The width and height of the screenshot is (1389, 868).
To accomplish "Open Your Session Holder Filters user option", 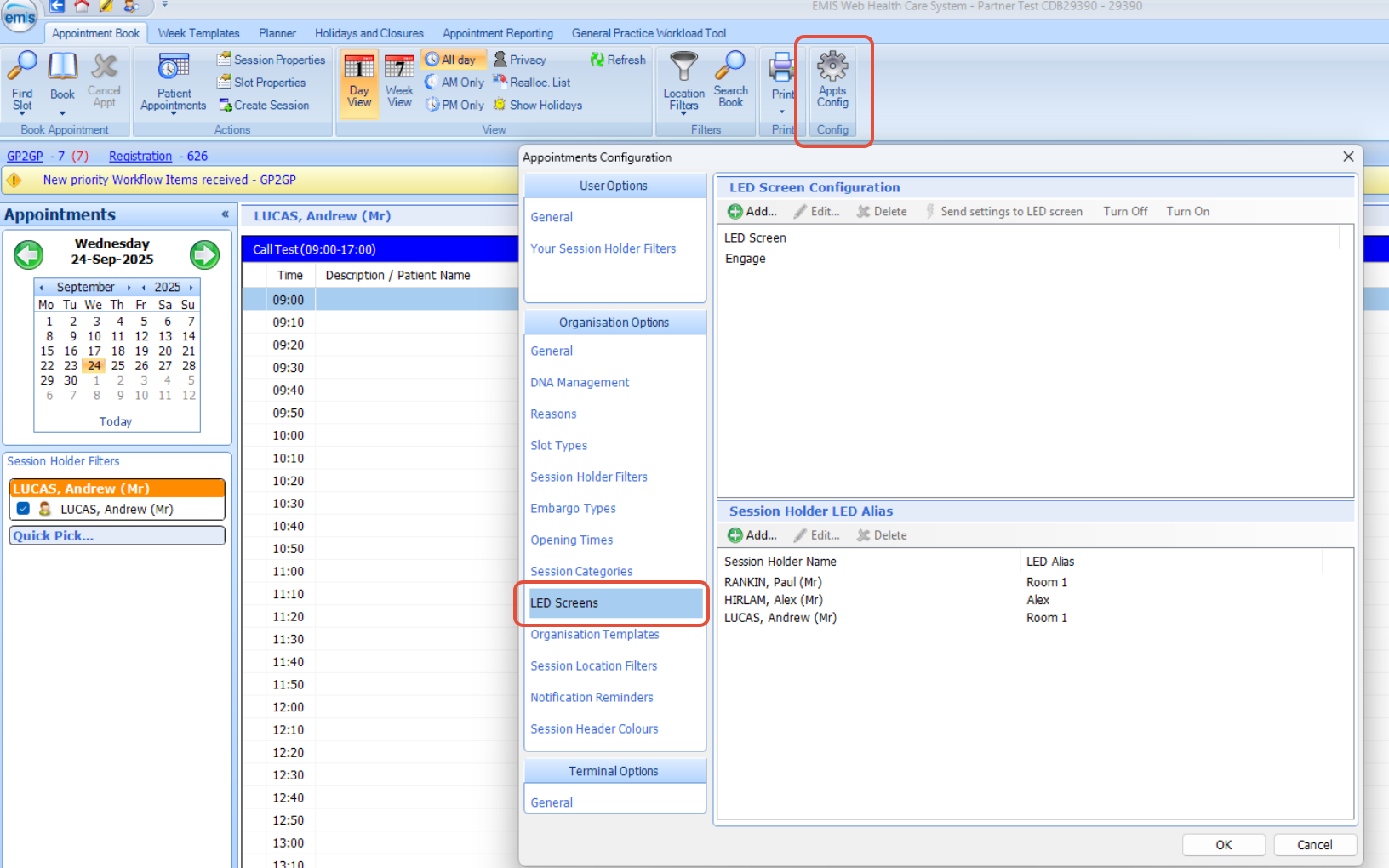I will pos(603,249).
